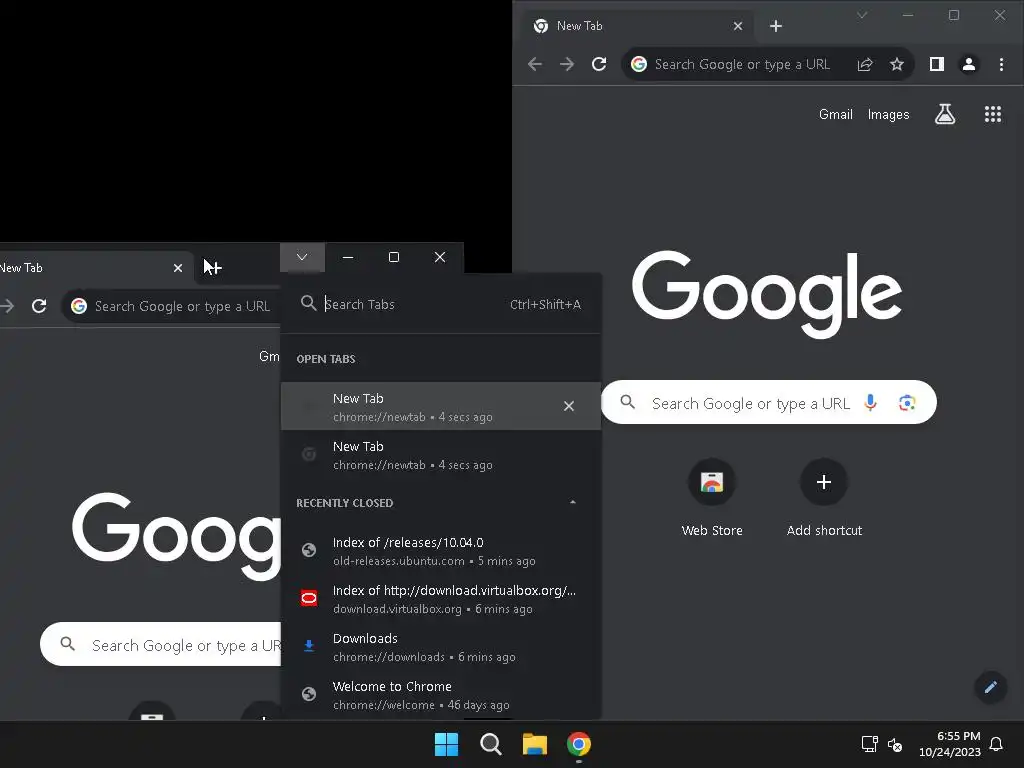The image size is (1024, 768).
Task: Open Google apps grid icon
Action: pyautogui.click(x=993, y=114)
